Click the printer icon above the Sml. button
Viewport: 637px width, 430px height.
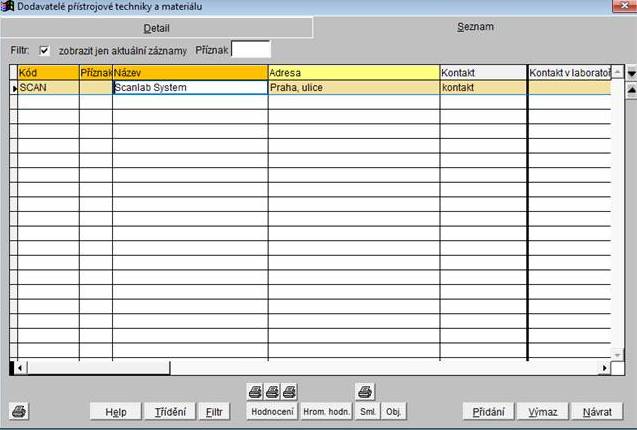point(365,391)
